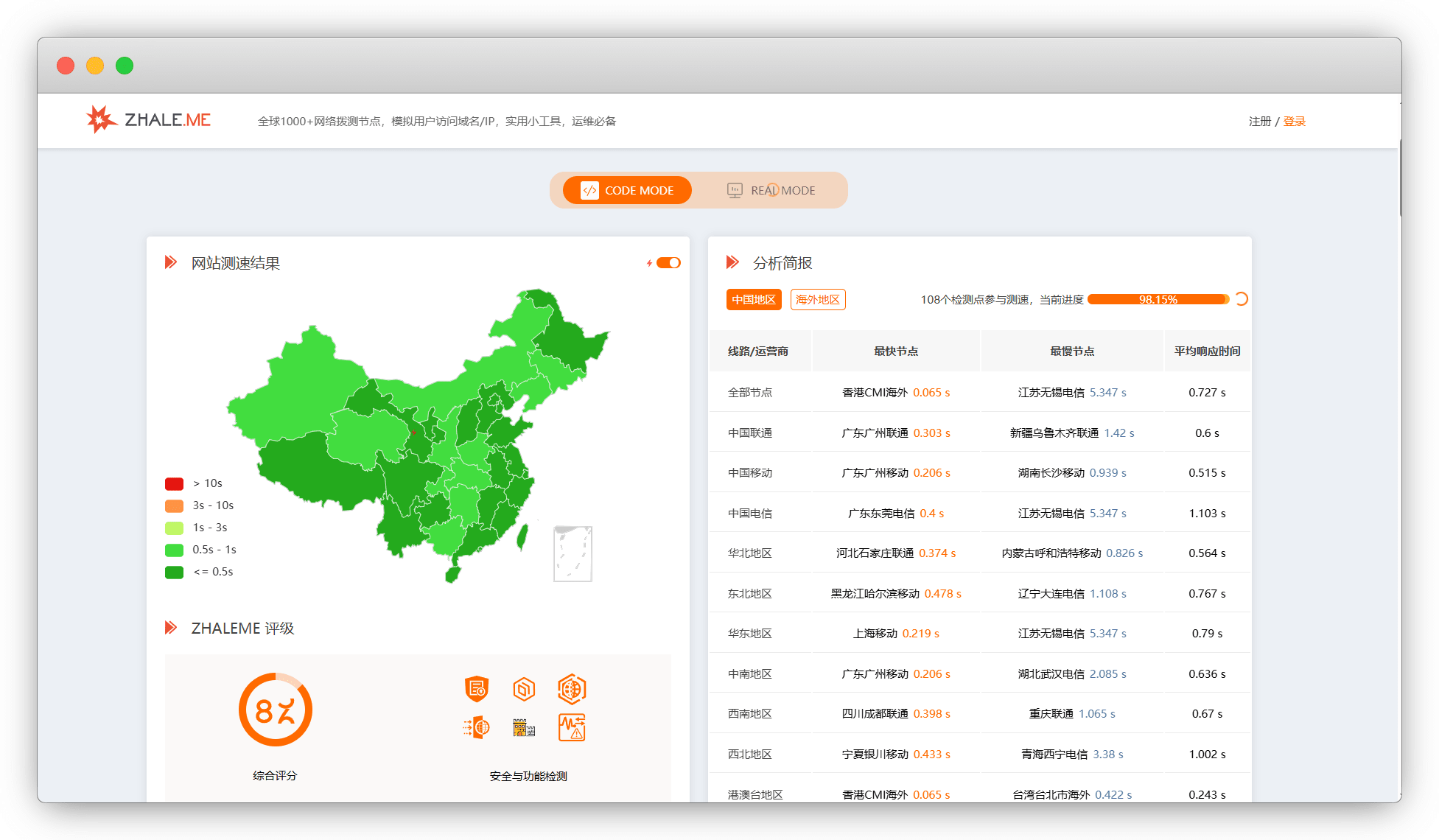Click the hexagon package detection icon
This screenshot has height=840, width=1439.
pyautogui.click(x=523, y=688)
